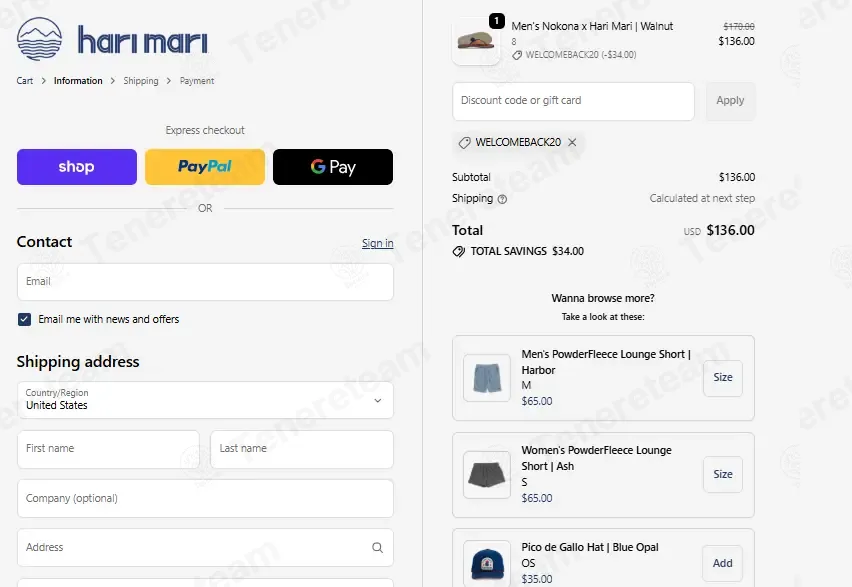Viewport: 852px width, 587px height.
Task: Open the Harbor Lounge Short thumbnail
Action: coord(487,378)
